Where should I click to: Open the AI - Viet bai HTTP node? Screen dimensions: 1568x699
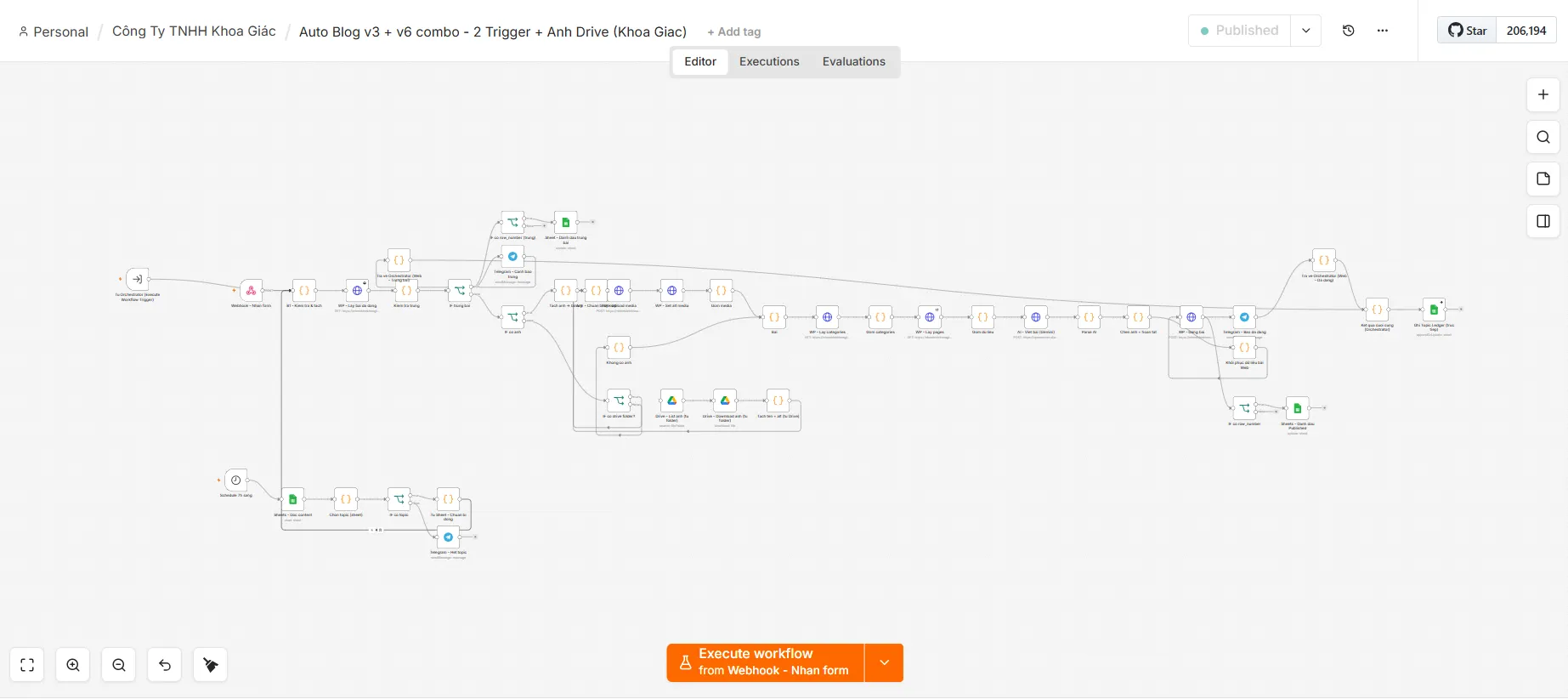[1035, 317]
